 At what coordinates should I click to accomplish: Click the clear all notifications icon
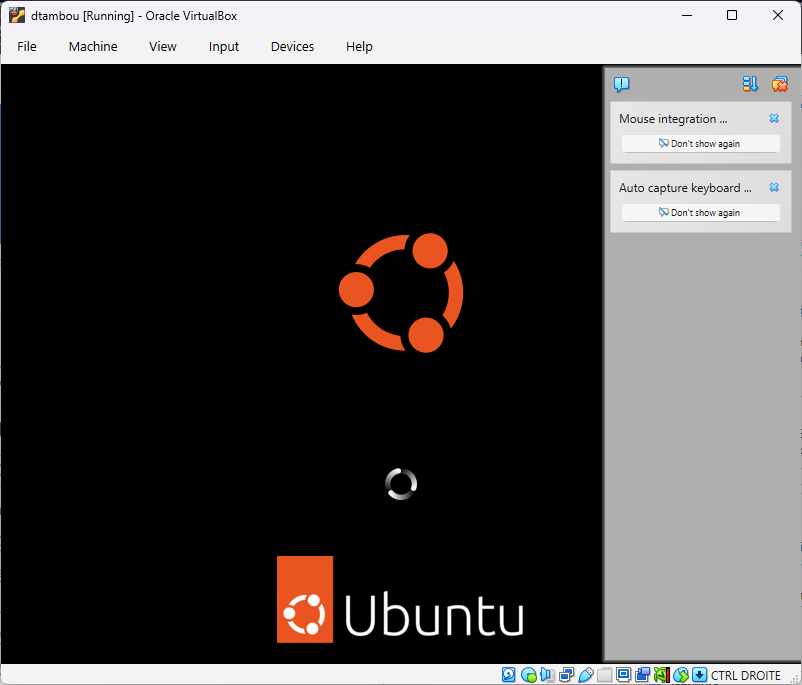[x=779, y=84]
